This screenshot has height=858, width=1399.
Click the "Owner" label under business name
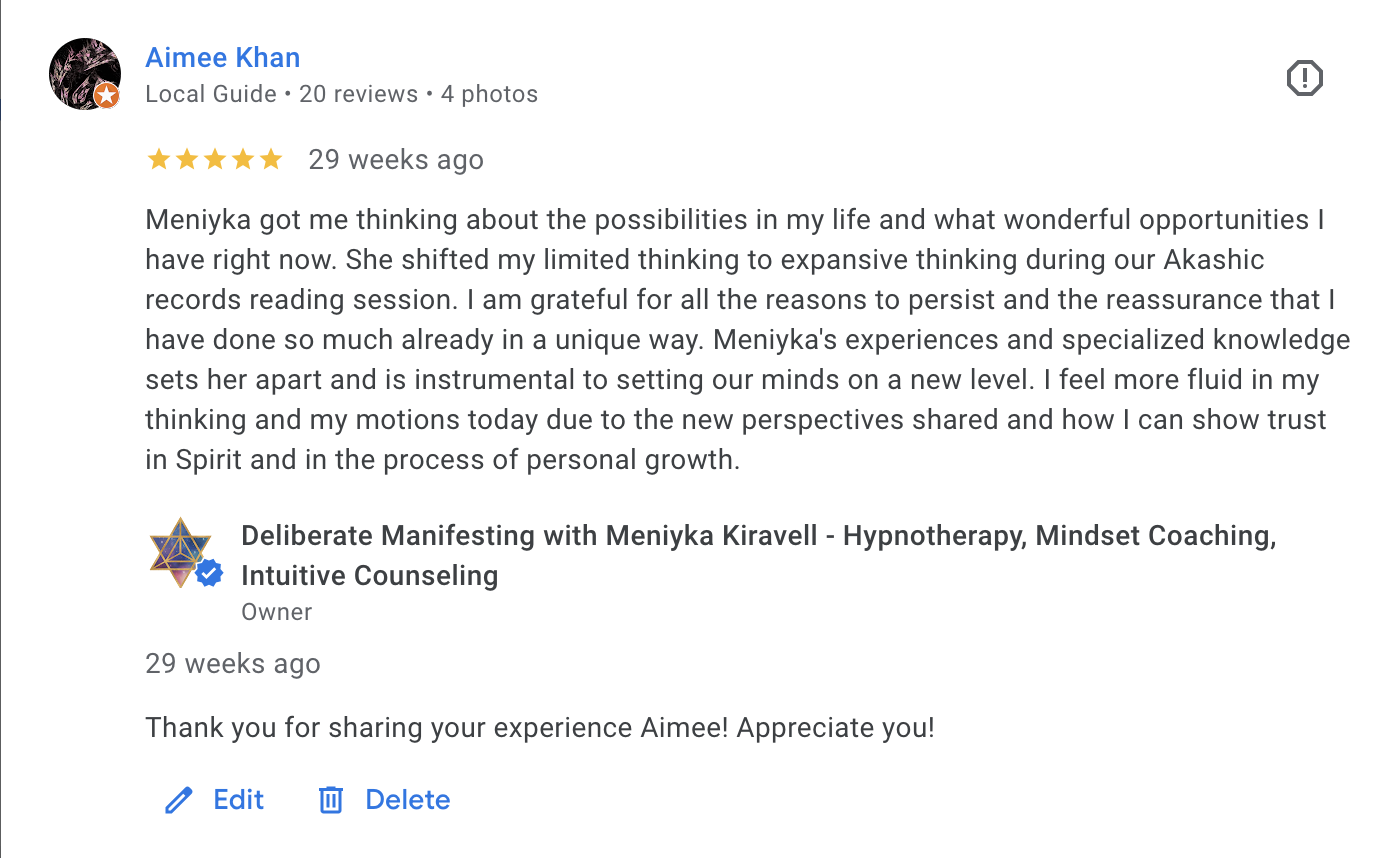point(277,612)
